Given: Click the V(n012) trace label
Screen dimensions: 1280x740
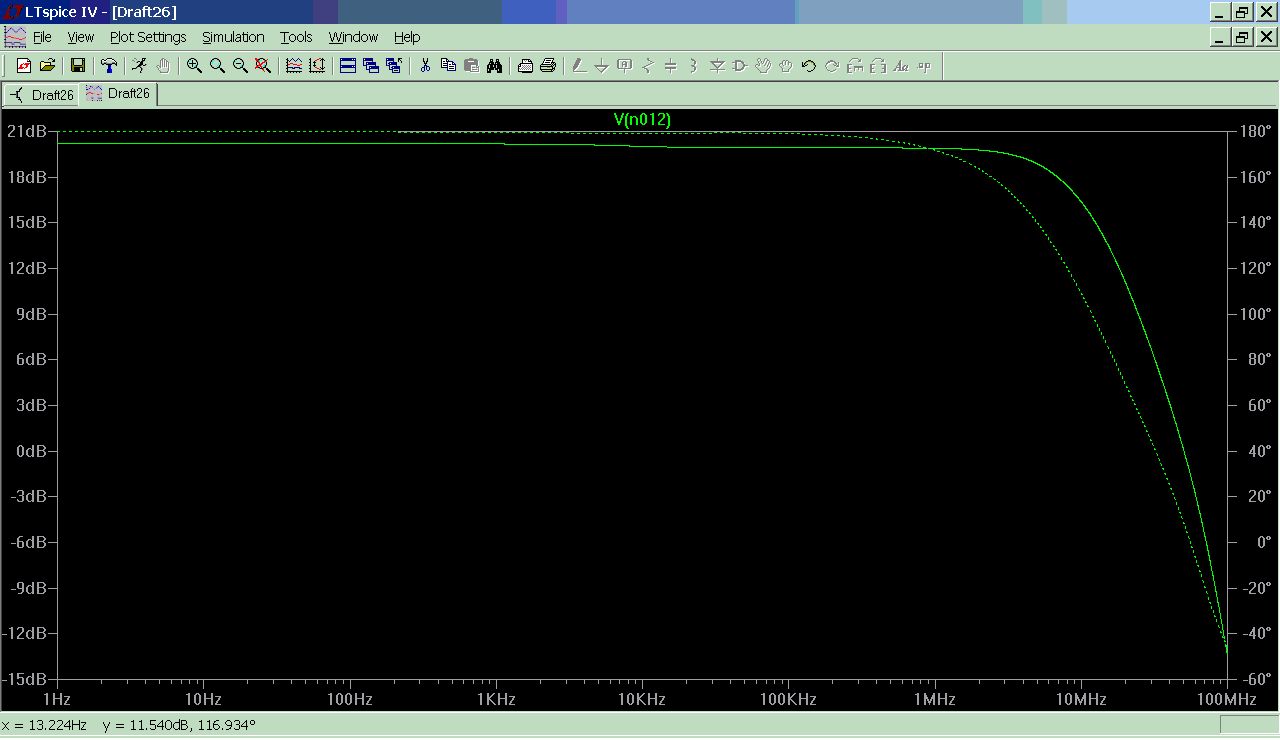Looking at the screenshot, I should [x=642, y=120].
